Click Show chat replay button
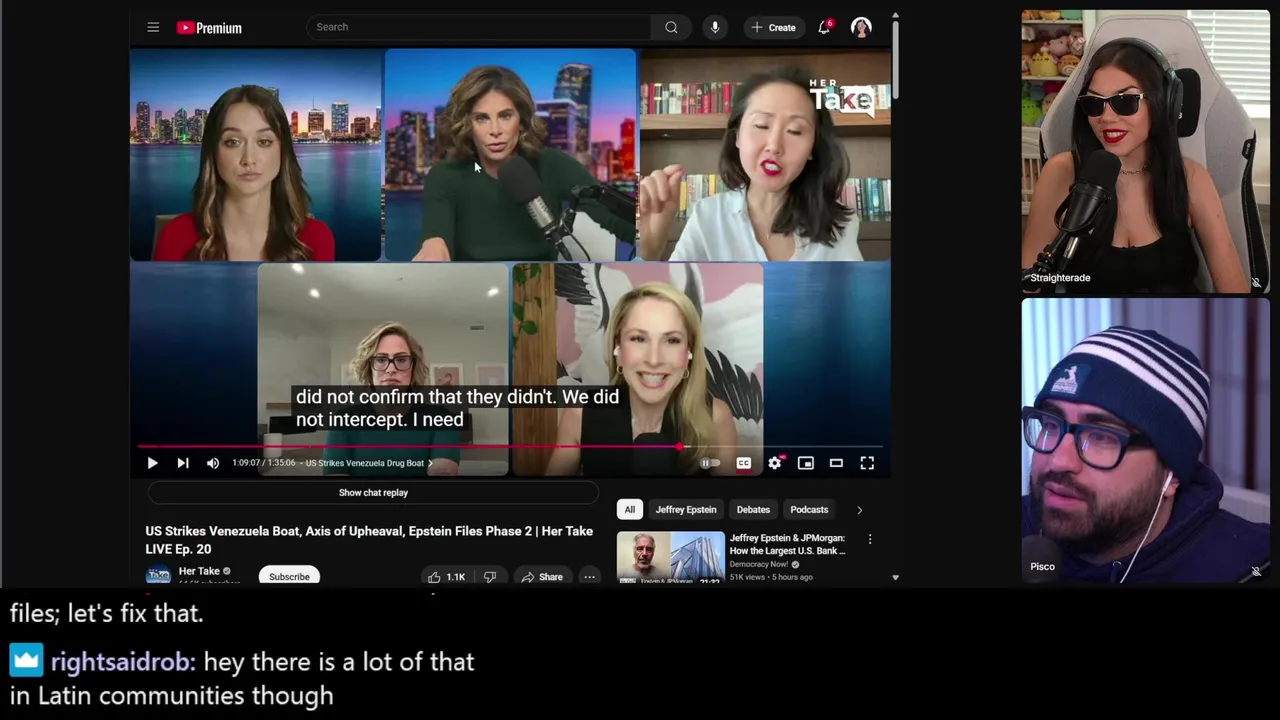The image size is (1280, 720). point(373,492)
